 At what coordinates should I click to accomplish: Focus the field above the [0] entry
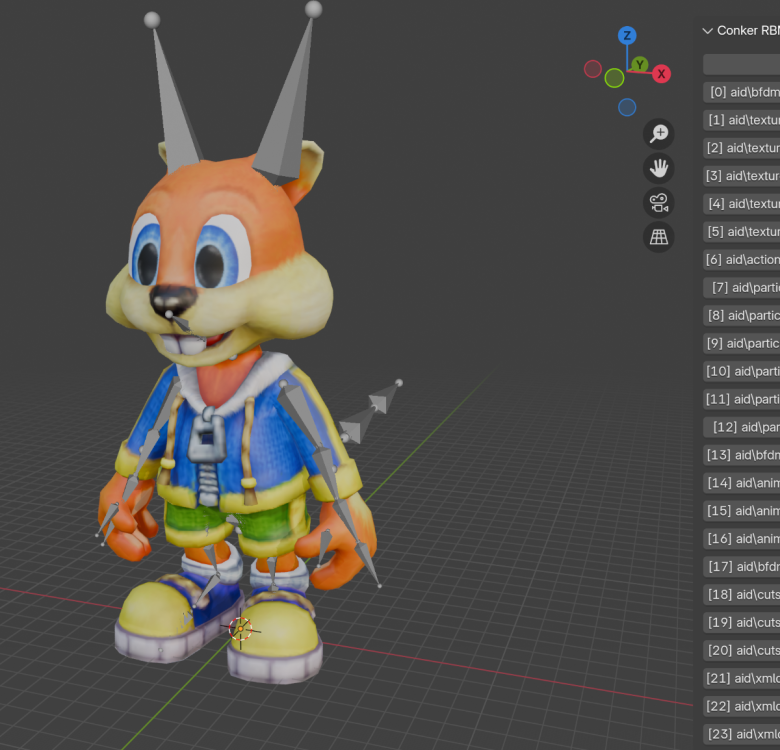click(x=741, y=64)
